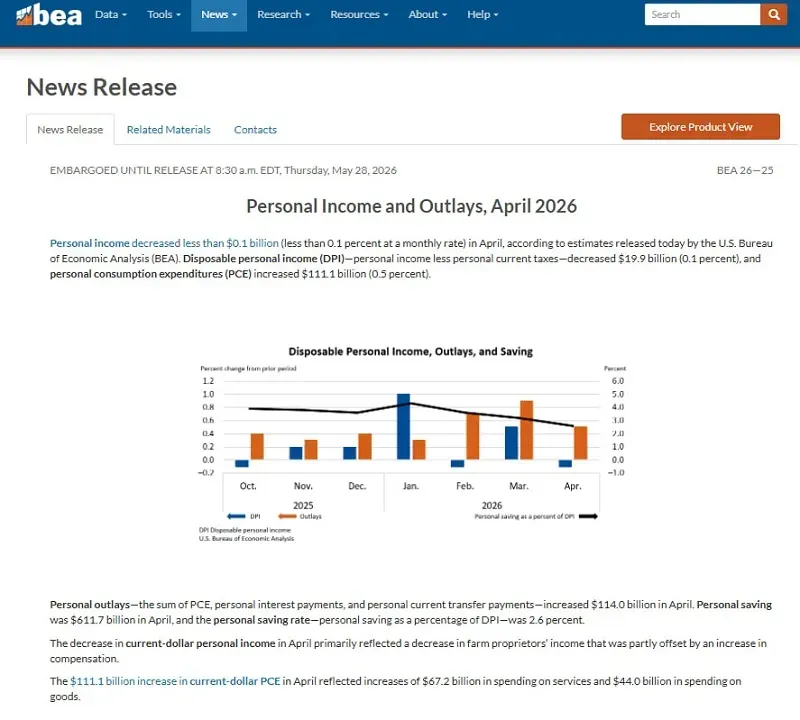Image resolution: width=800 pixels, height=720 pixels.
Task: Click the 'BEA 26—25' release number
Action: coord(745,170)
